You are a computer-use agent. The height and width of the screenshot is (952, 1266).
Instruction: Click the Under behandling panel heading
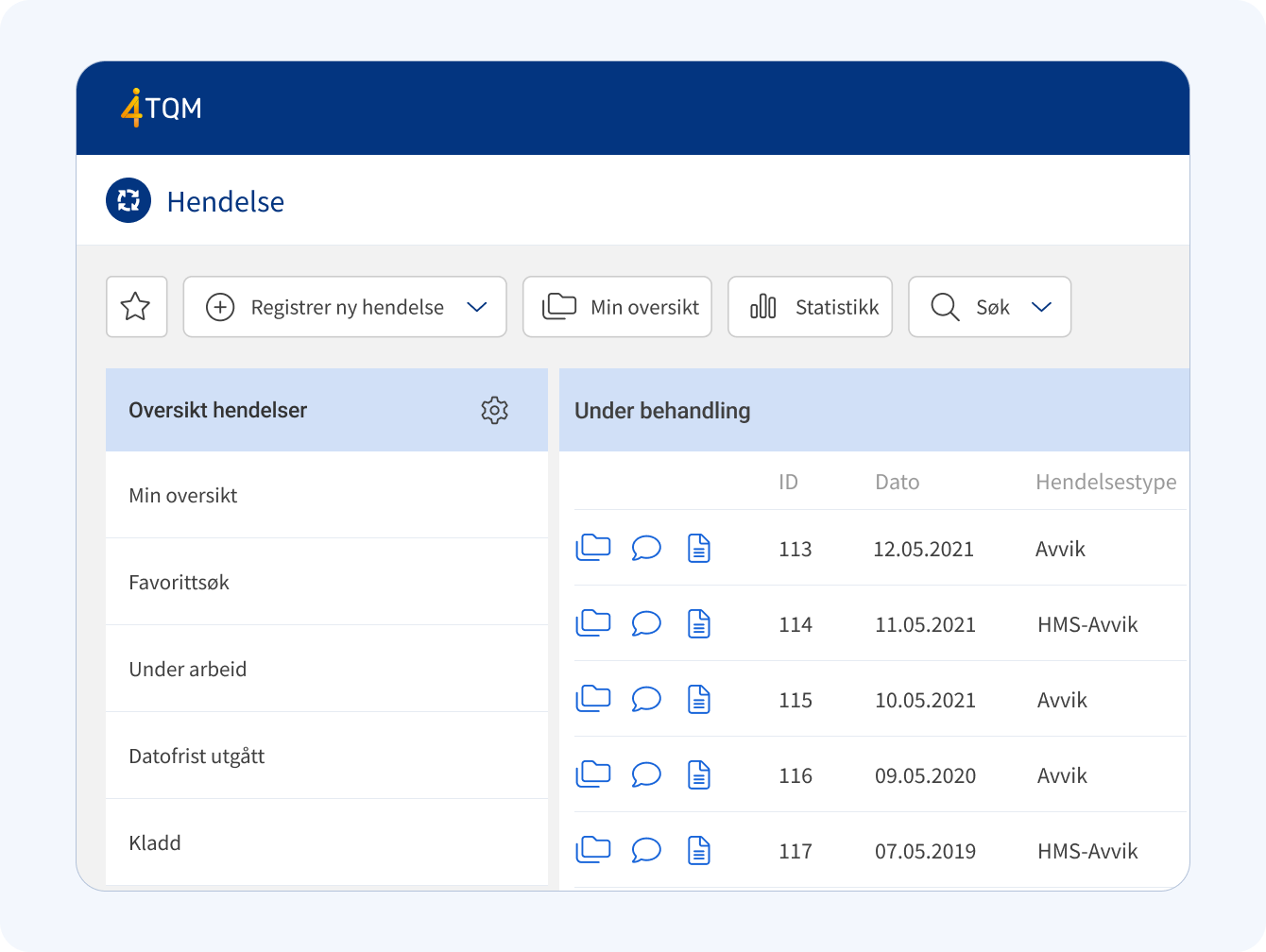(x=662, y=411)
